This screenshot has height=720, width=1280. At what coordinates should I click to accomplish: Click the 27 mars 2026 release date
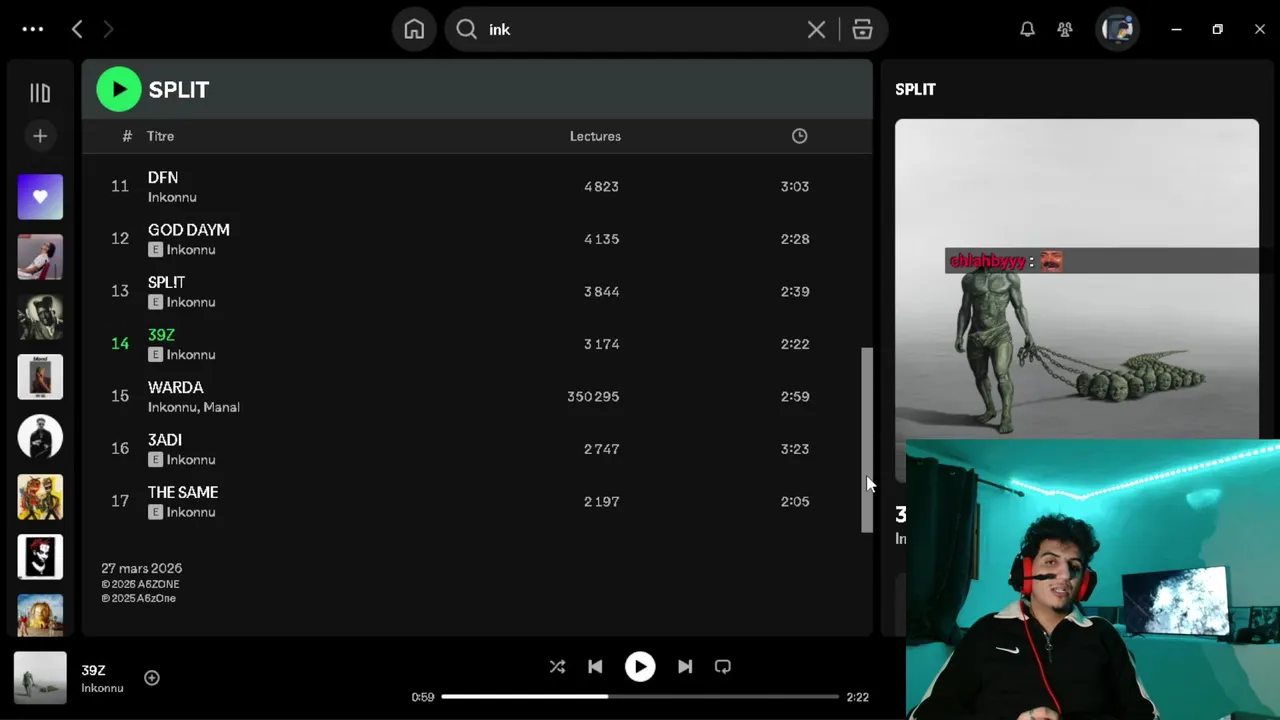pyautogui.click(x=141, y=568)
